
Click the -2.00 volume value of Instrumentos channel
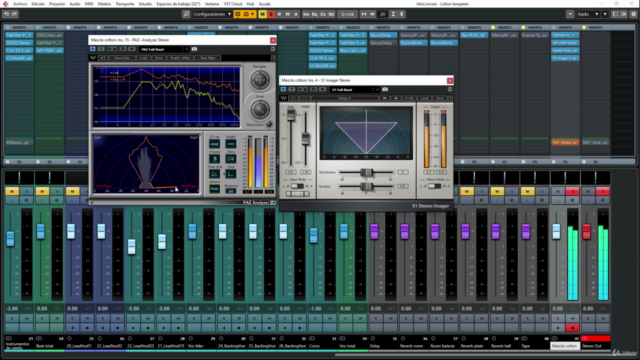[x=12, y=309]
